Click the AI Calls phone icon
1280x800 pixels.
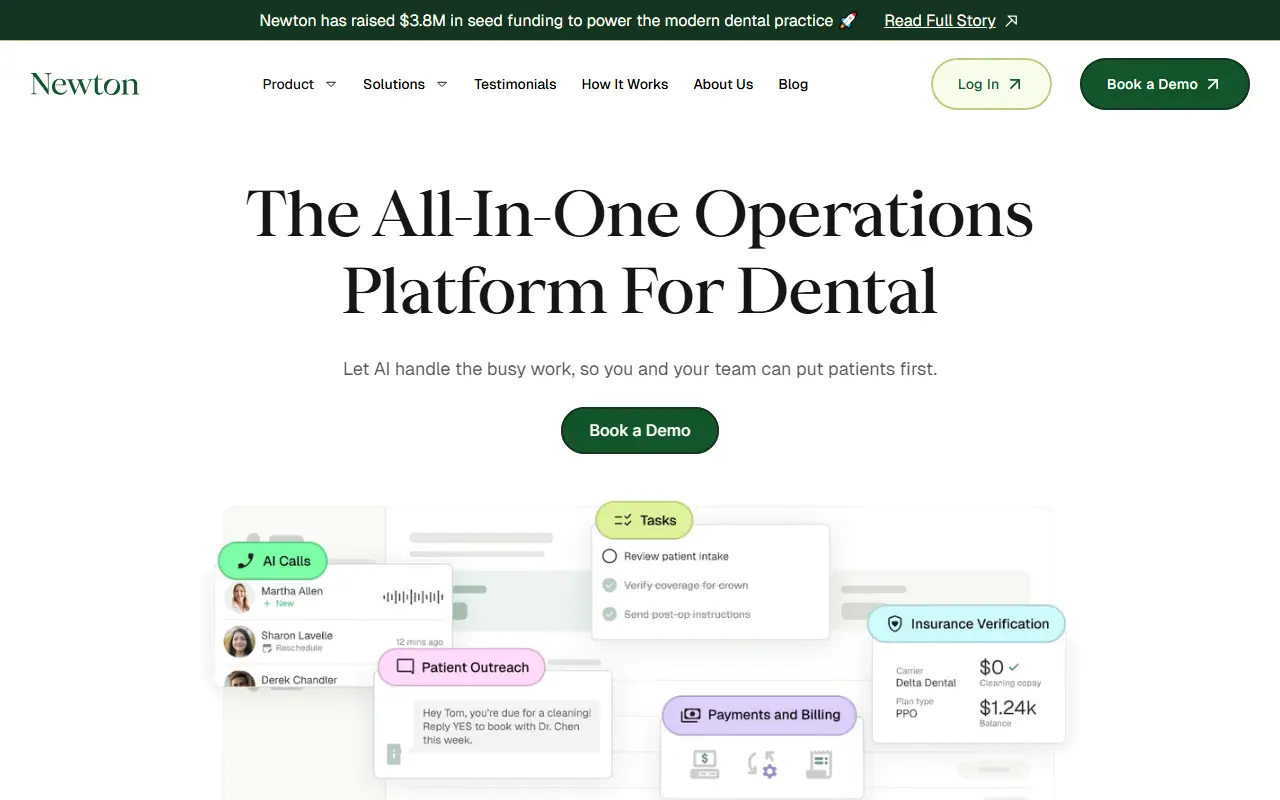click(244, 561)
